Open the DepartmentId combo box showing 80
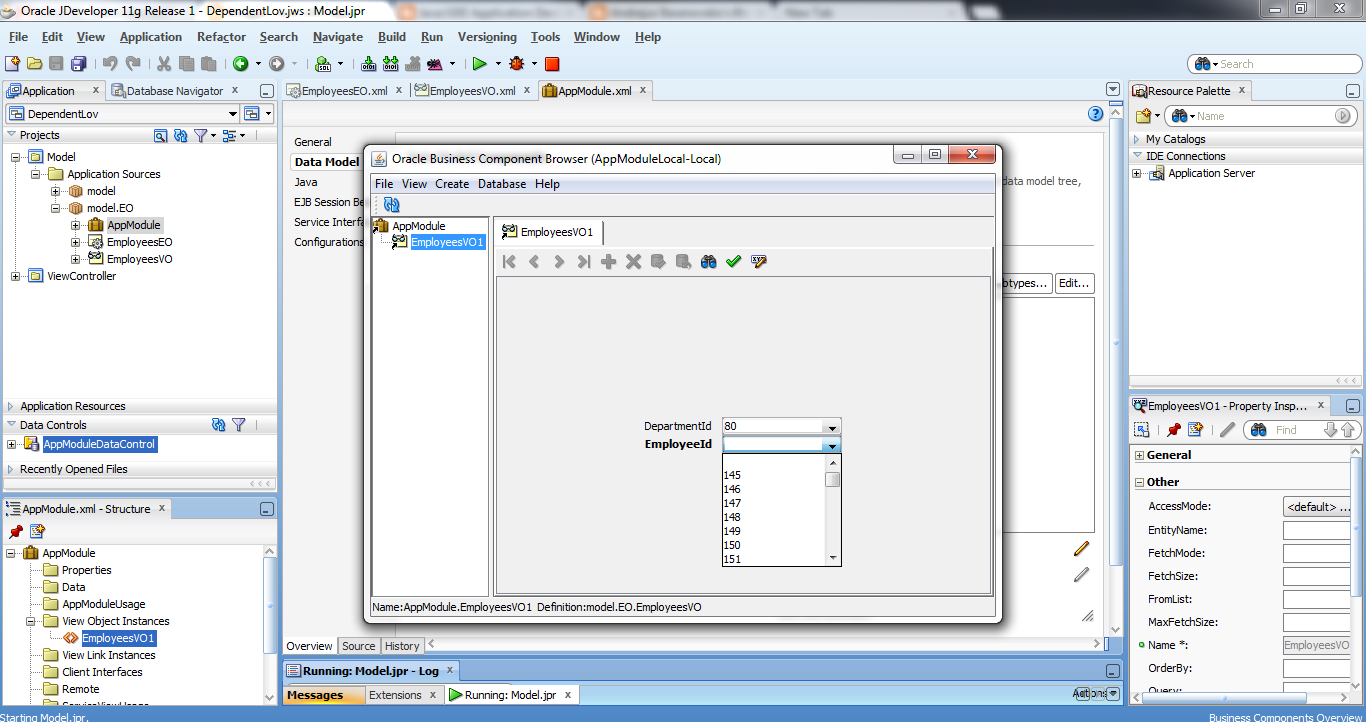Image resolution: width=1366 pixels, height=722 pixels. click(x=832, y=426)
